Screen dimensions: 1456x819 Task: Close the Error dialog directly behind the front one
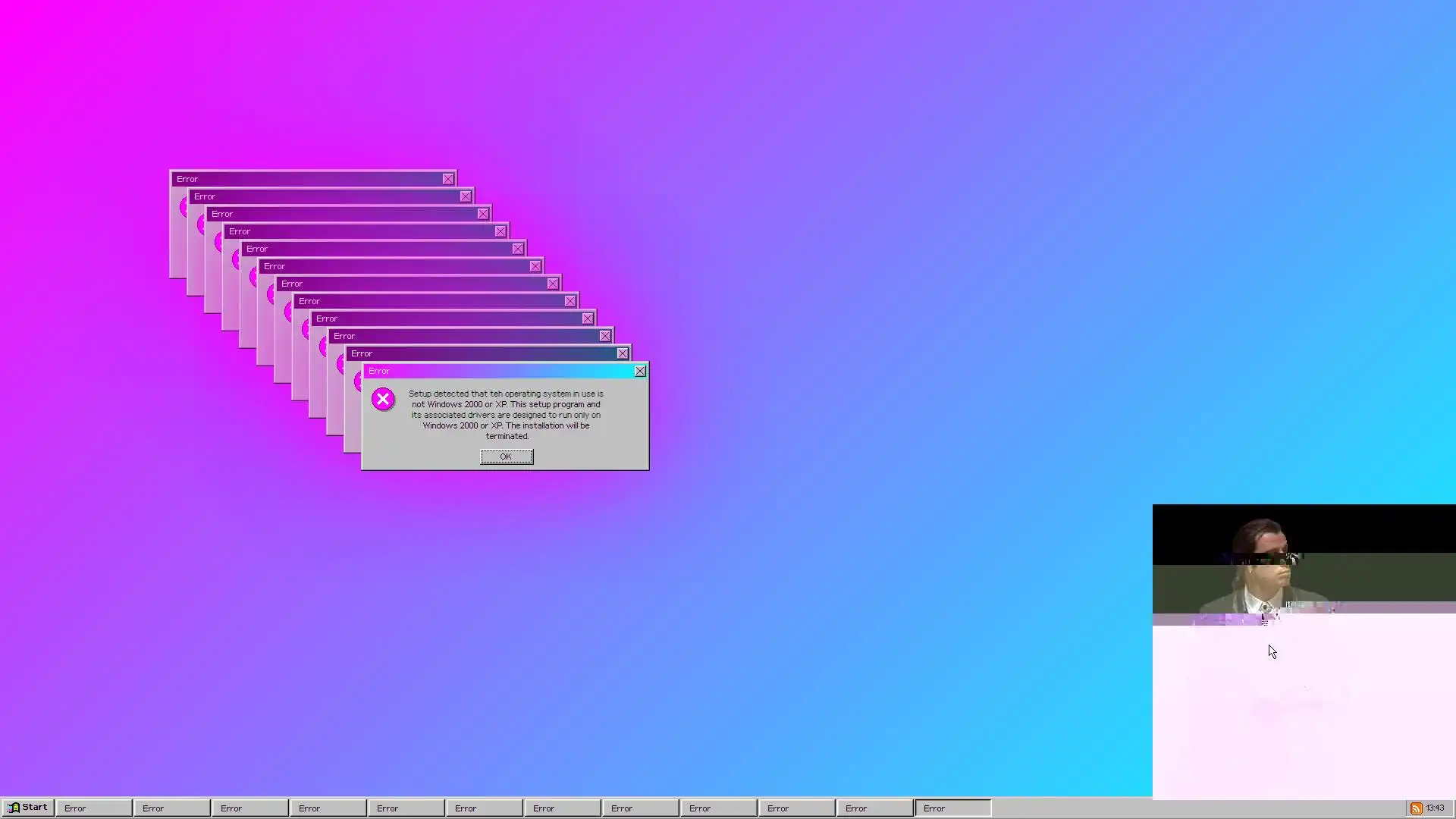[x=623, y=353]
